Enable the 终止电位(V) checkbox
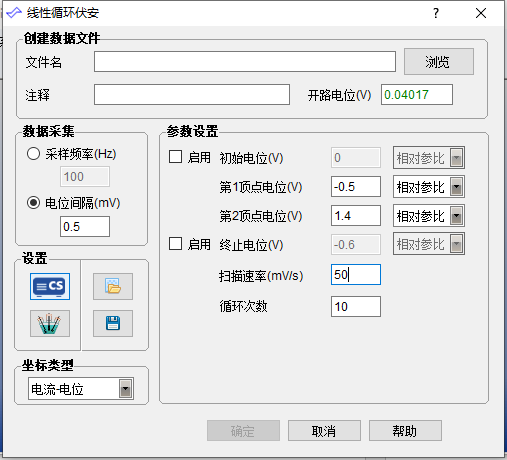The image size is (507, 460). pyautogui.click(x=175, y=244)
